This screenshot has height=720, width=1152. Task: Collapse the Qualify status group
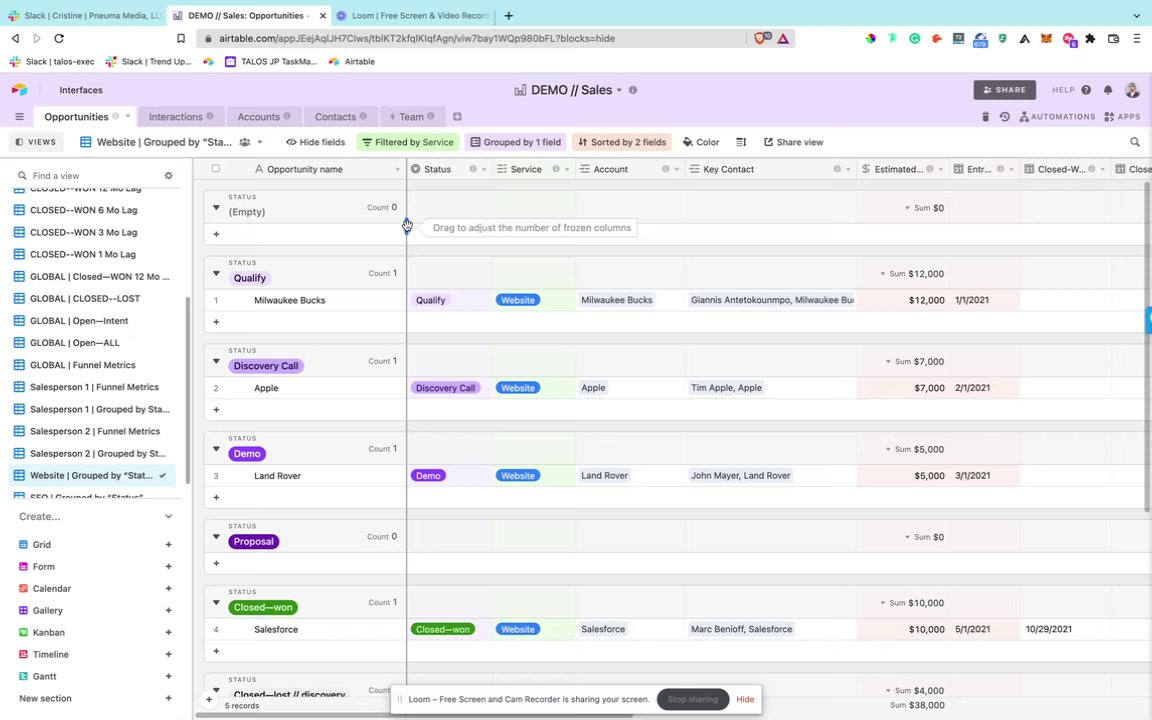(x=216, y=273)
